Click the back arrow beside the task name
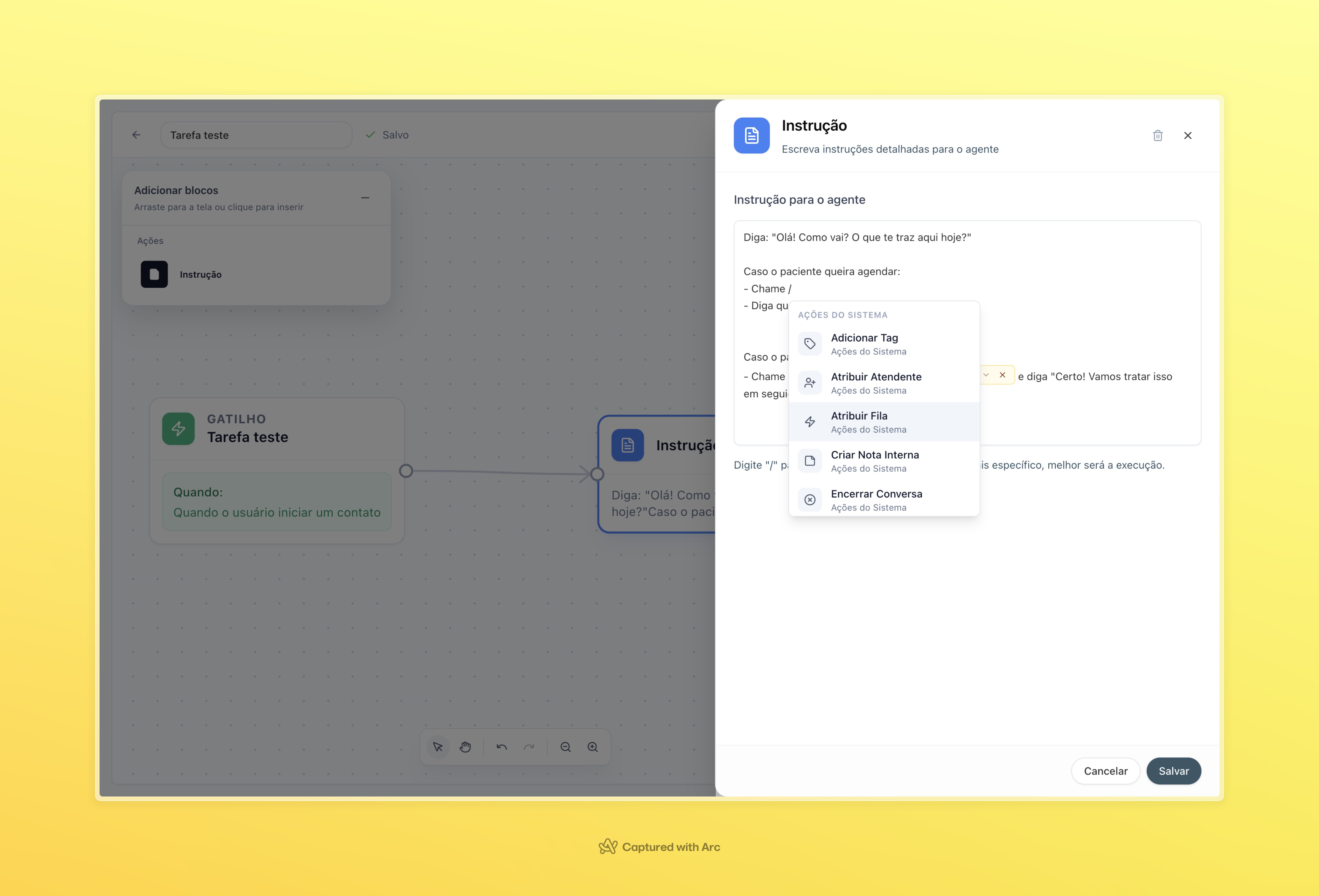Viewport: 1319px width, 896px height. (x=136, y=135)
